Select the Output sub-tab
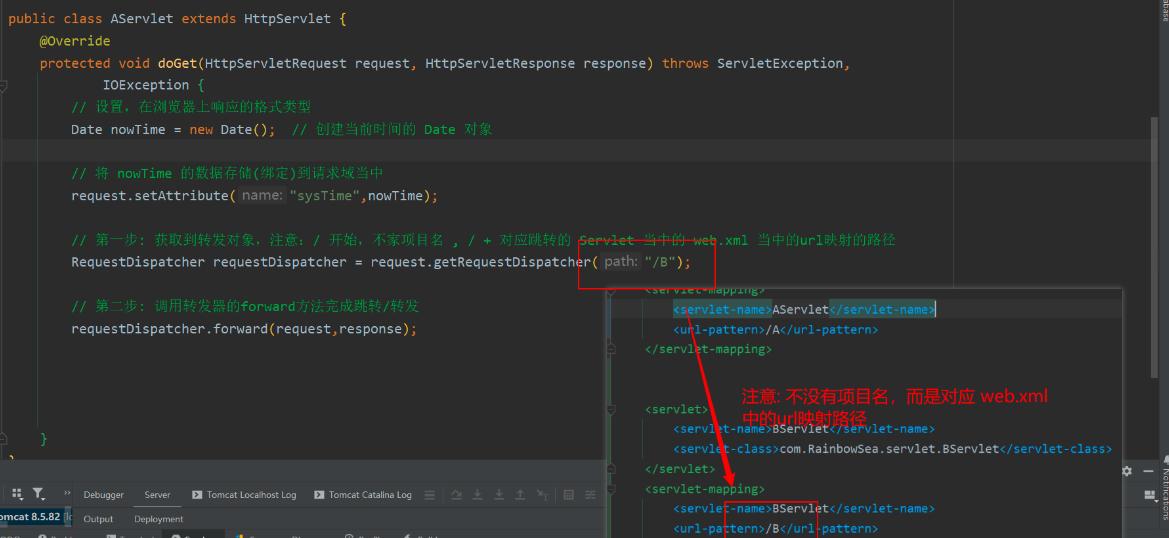This screenshot has height=538, width=1169. 98,519
